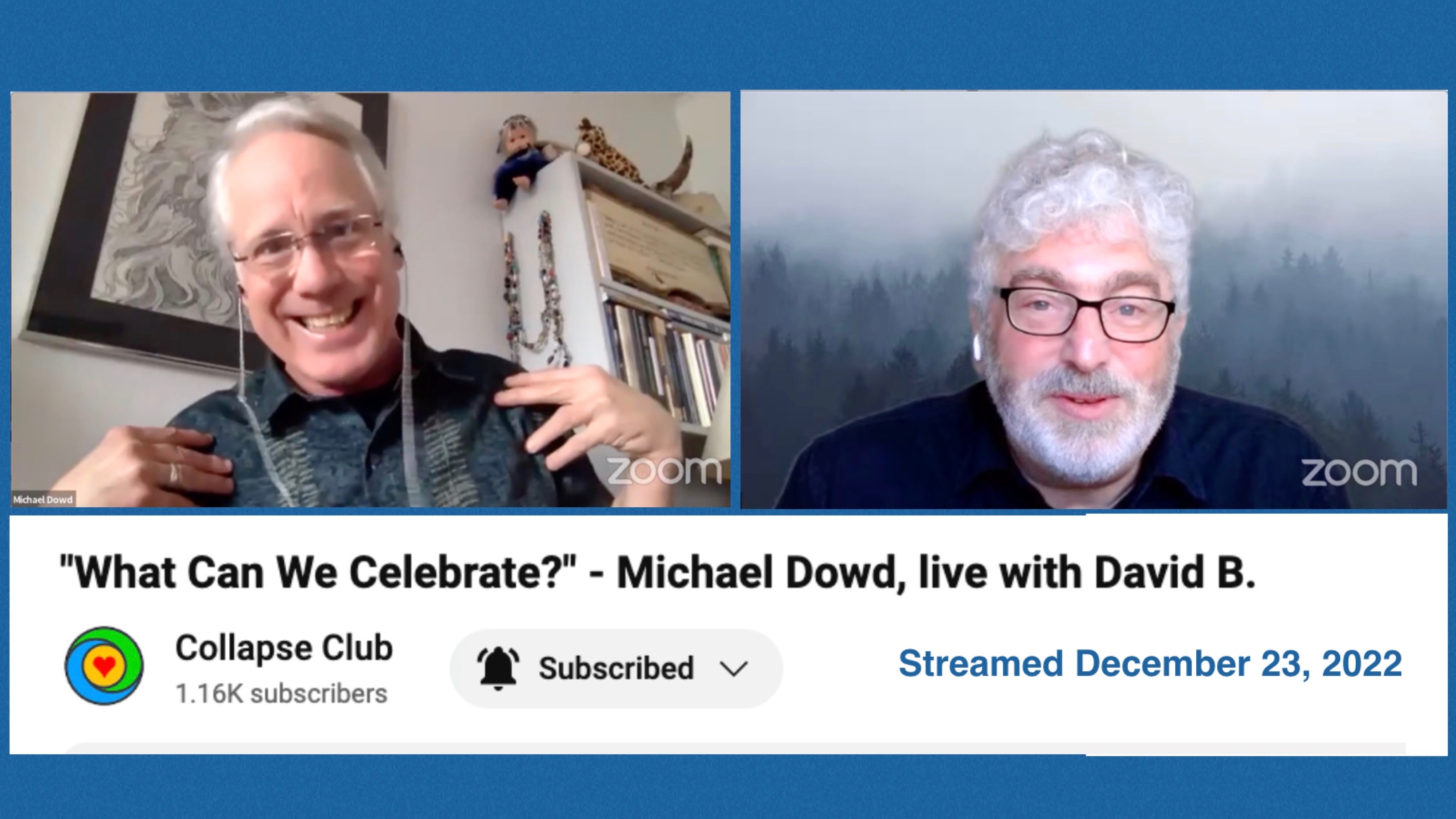Select Michael Dowd's smiling video feed
This screenshot has width=1456, height=819.
coord(370,299)
